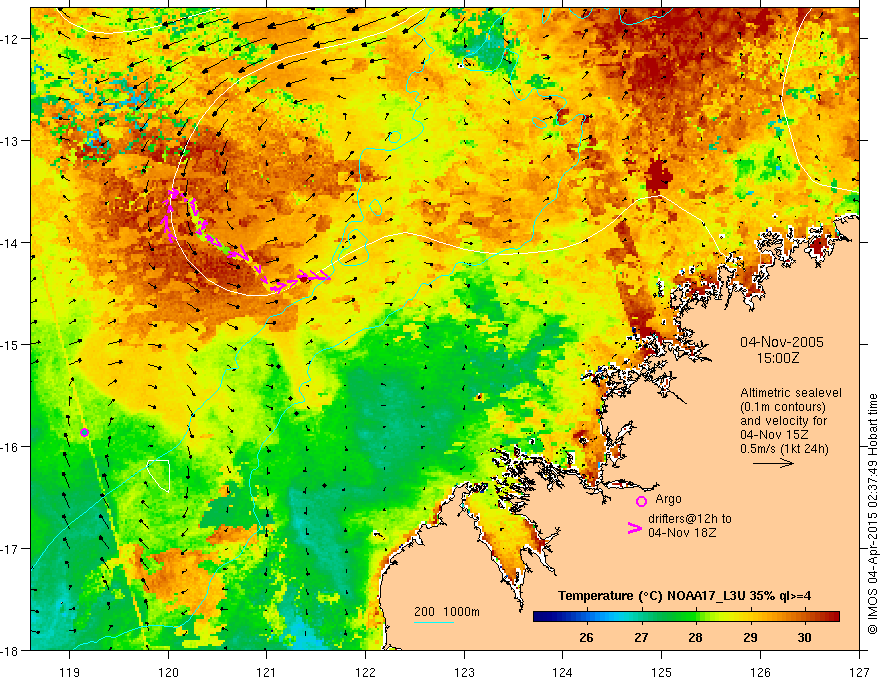
Task: Click the colorbar tick label 27
Action: click(x=641, y=637)
